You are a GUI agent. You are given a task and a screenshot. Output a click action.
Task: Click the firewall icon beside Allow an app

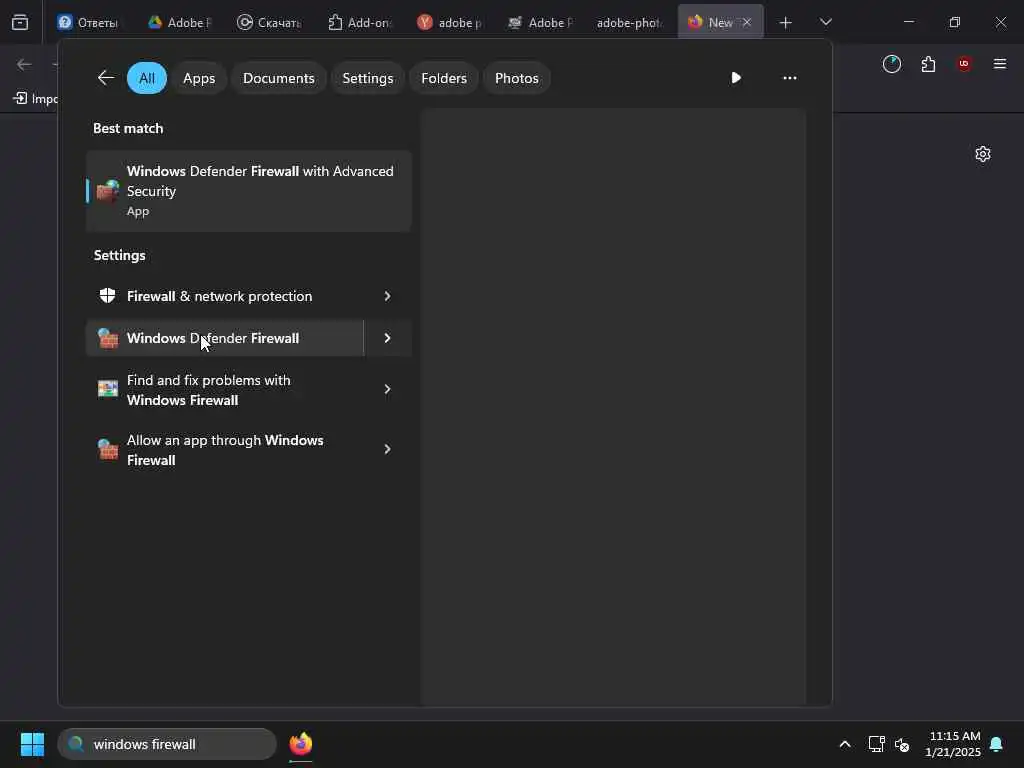(108, 449)
